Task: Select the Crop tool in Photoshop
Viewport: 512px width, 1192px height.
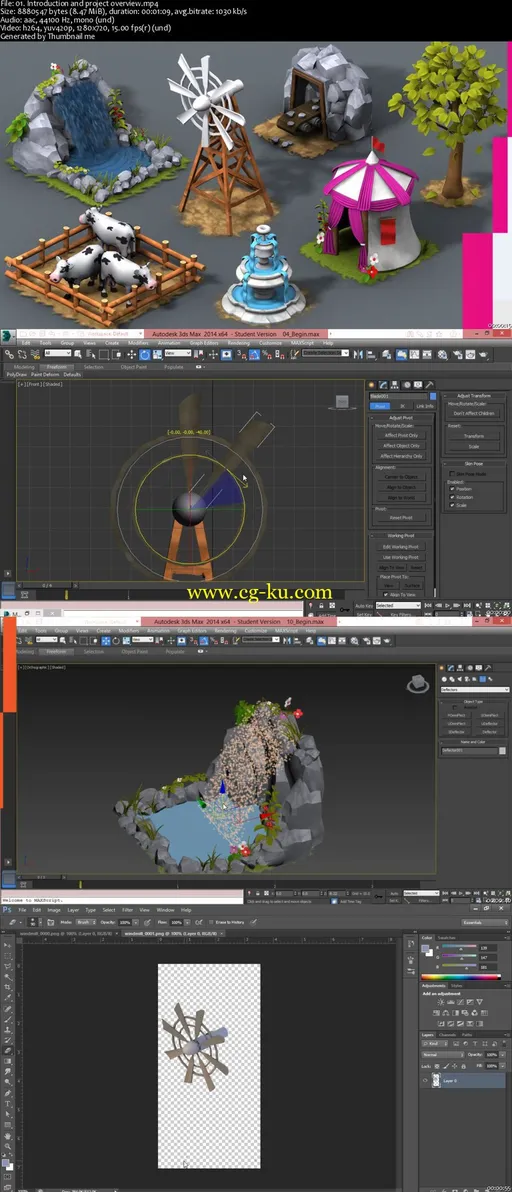Action: click(x=8, y=987)
